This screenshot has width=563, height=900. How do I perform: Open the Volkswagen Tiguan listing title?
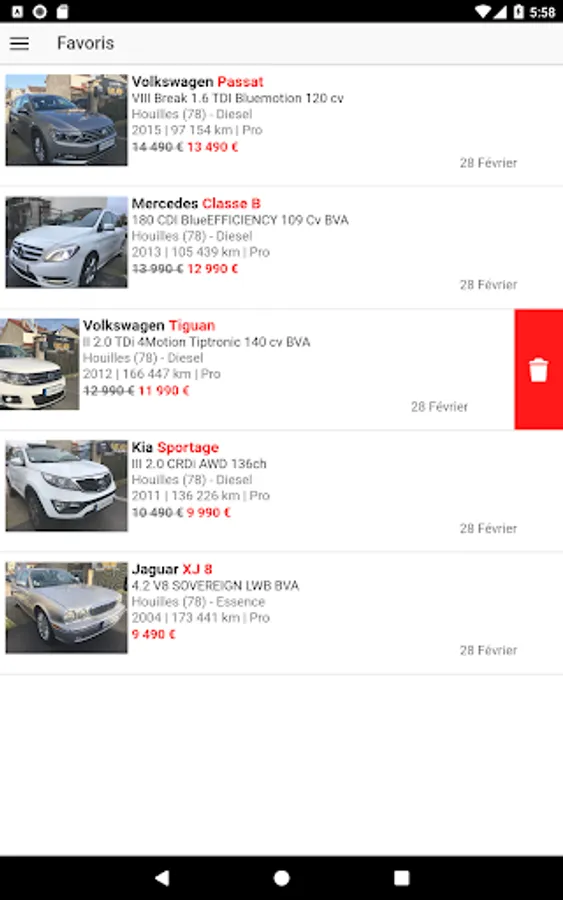coord(149,325)
